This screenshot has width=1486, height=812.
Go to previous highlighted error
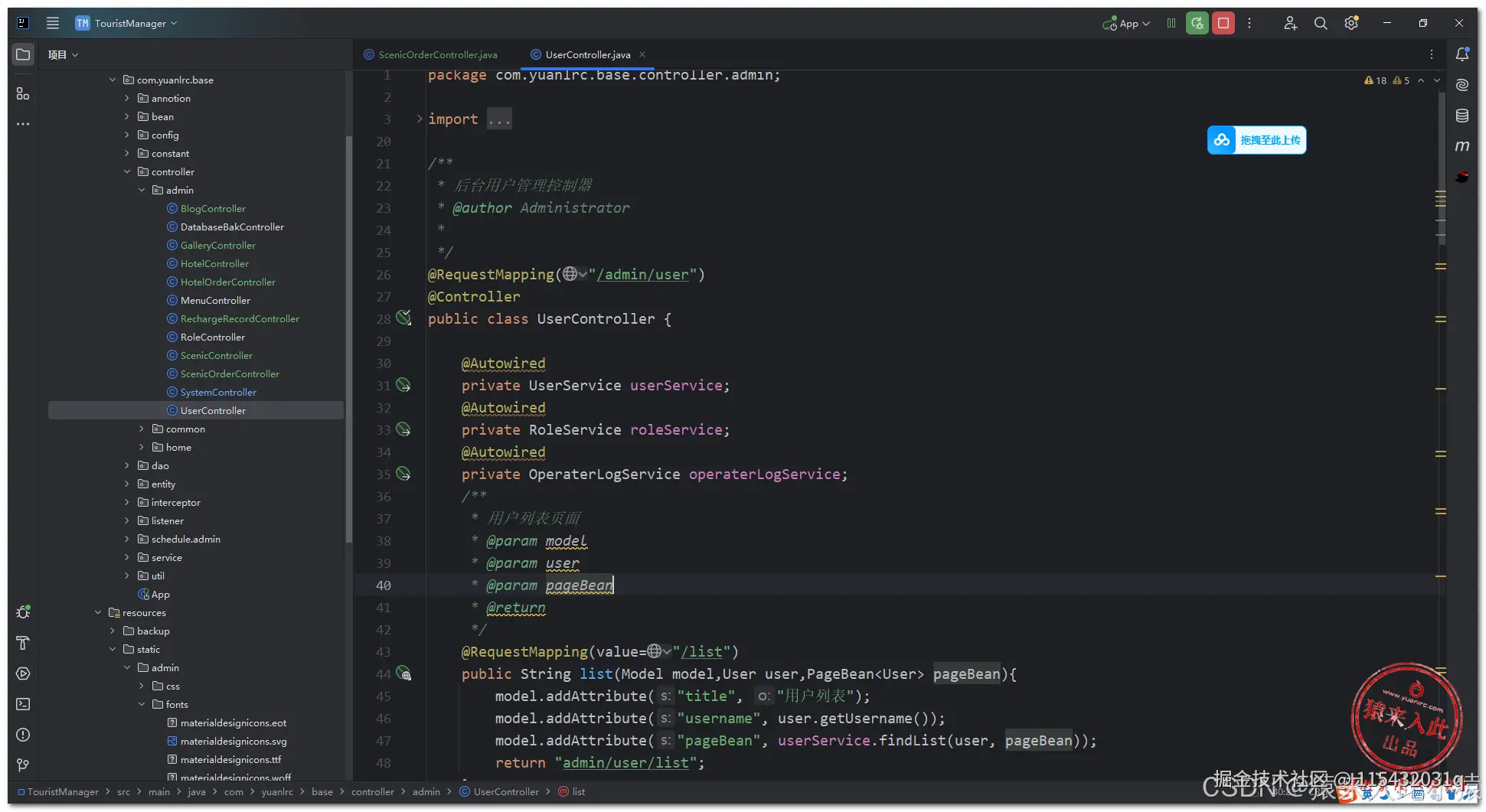tap(1421, 80)
